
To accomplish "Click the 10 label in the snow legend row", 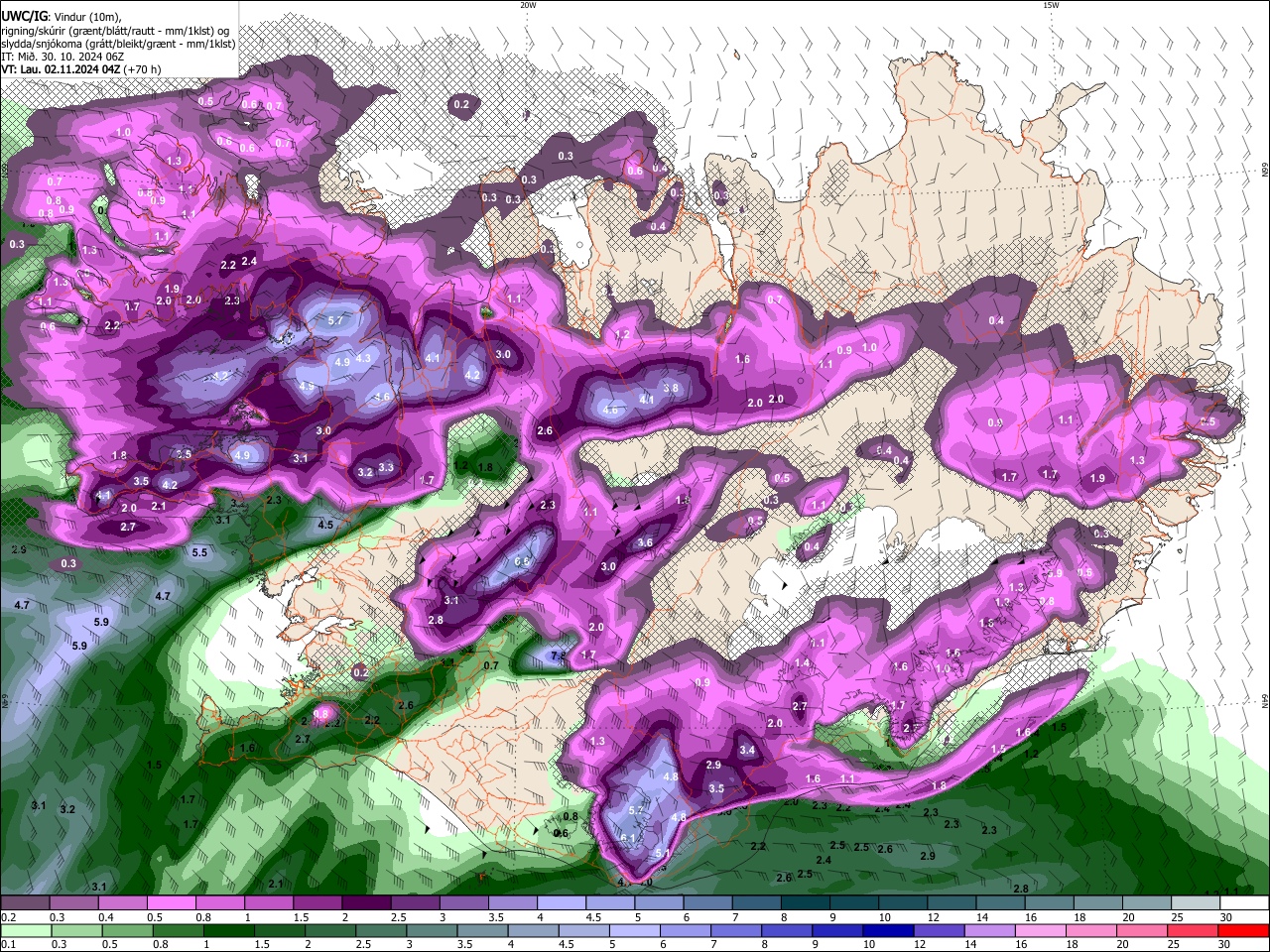I will [x=884, y=917].
